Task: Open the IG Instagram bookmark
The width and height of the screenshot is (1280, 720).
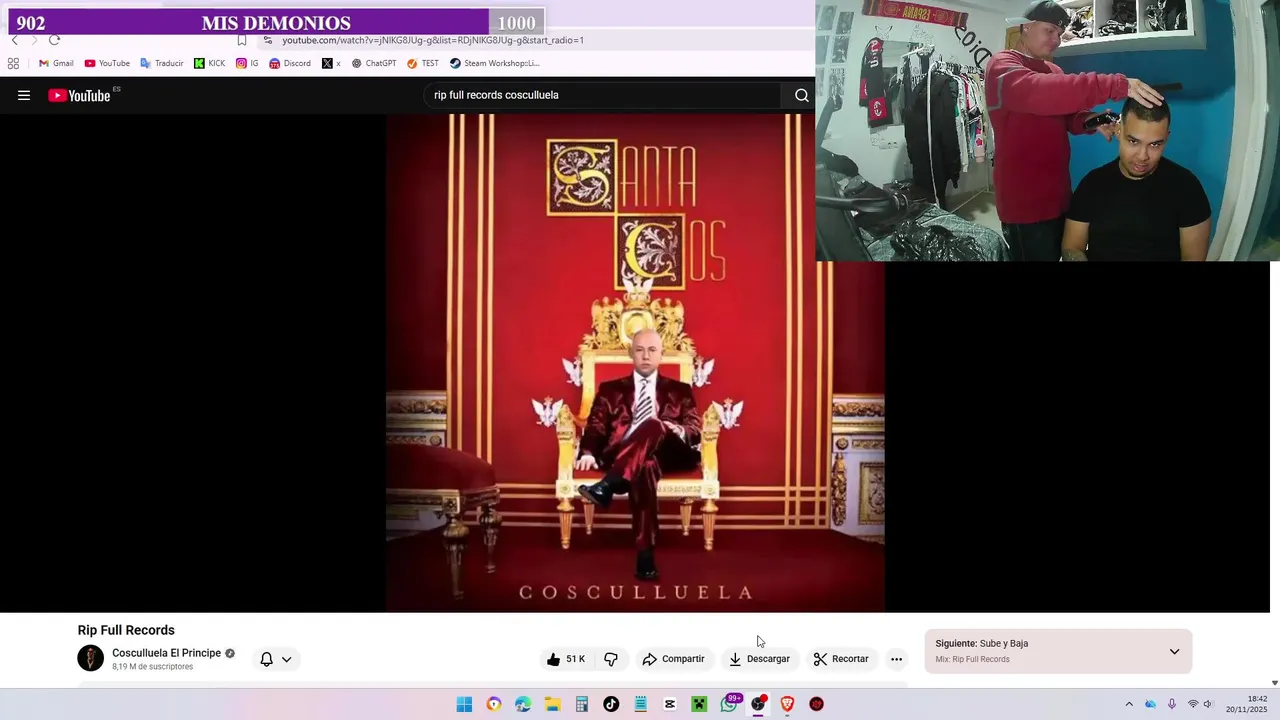Action: click(x=247, y=63)
